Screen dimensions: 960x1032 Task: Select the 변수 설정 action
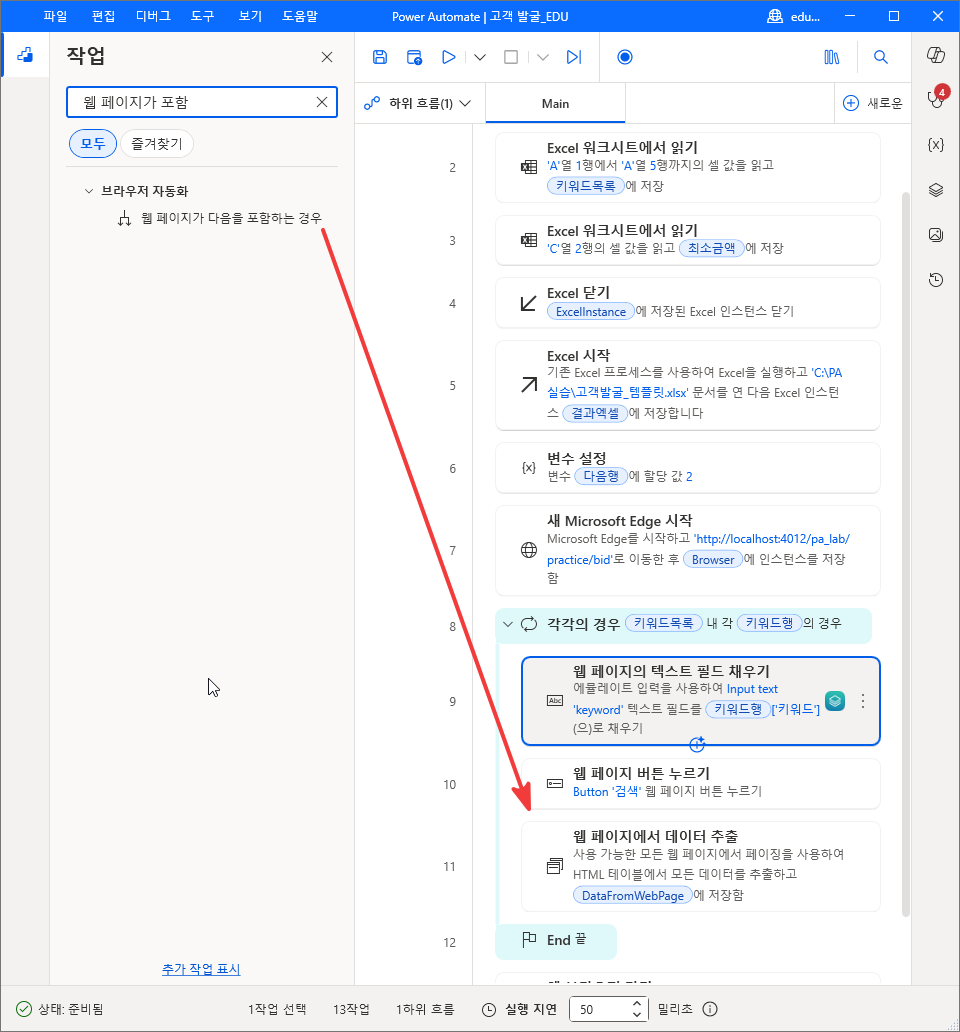(688, 468)
